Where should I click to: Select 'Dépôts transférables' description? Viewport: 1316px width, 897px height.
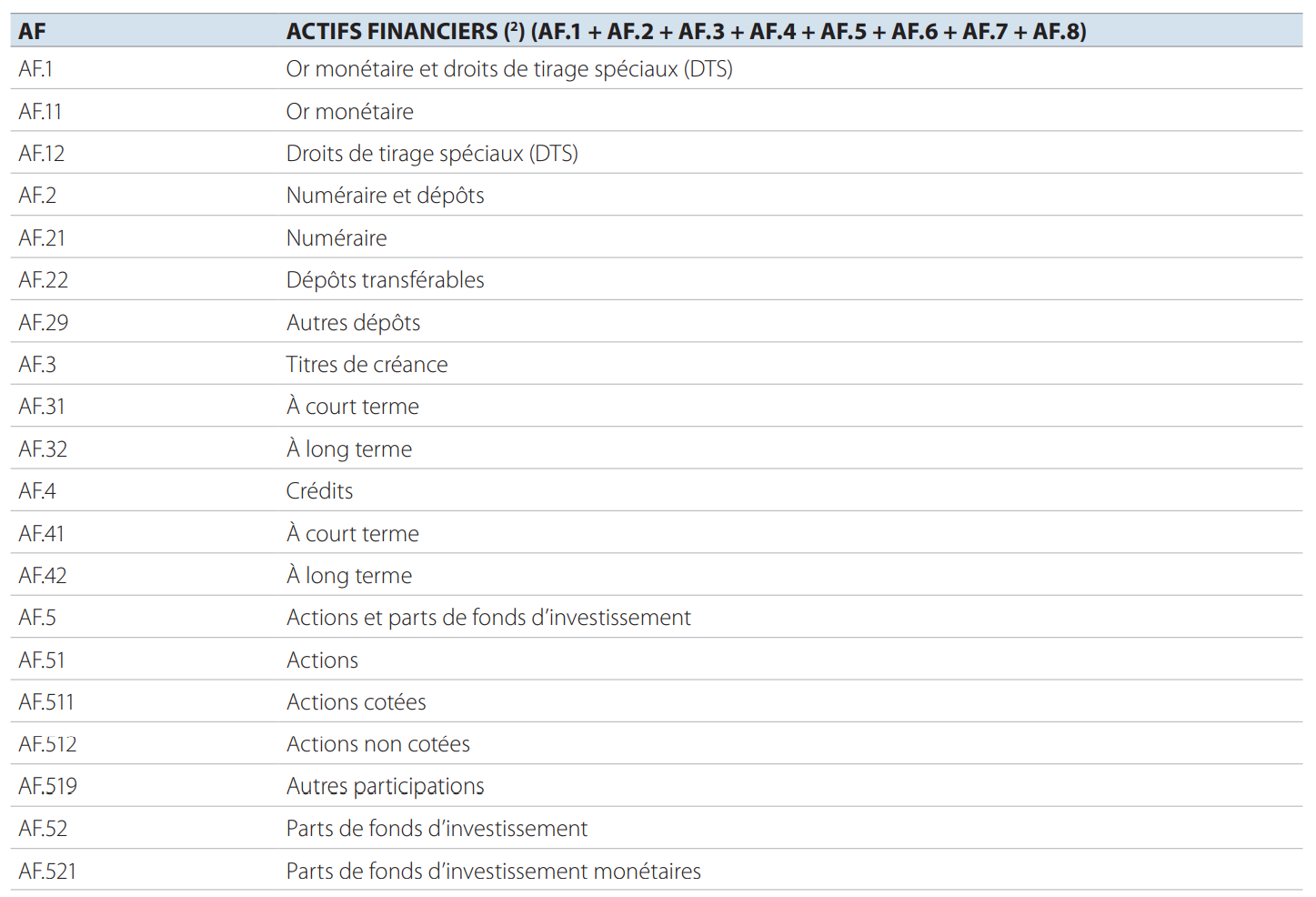(x=385, y=280)
